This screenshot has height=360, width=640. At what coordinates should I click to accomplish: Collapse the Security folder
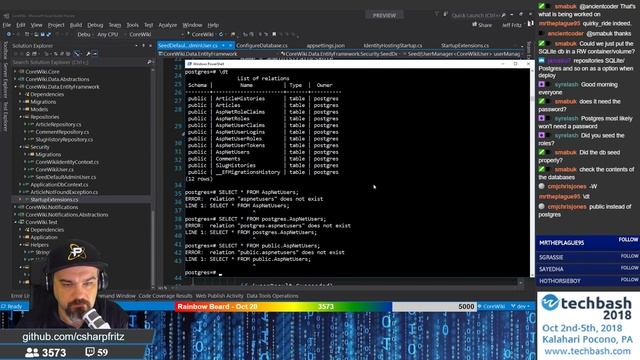tap(20, 147)
